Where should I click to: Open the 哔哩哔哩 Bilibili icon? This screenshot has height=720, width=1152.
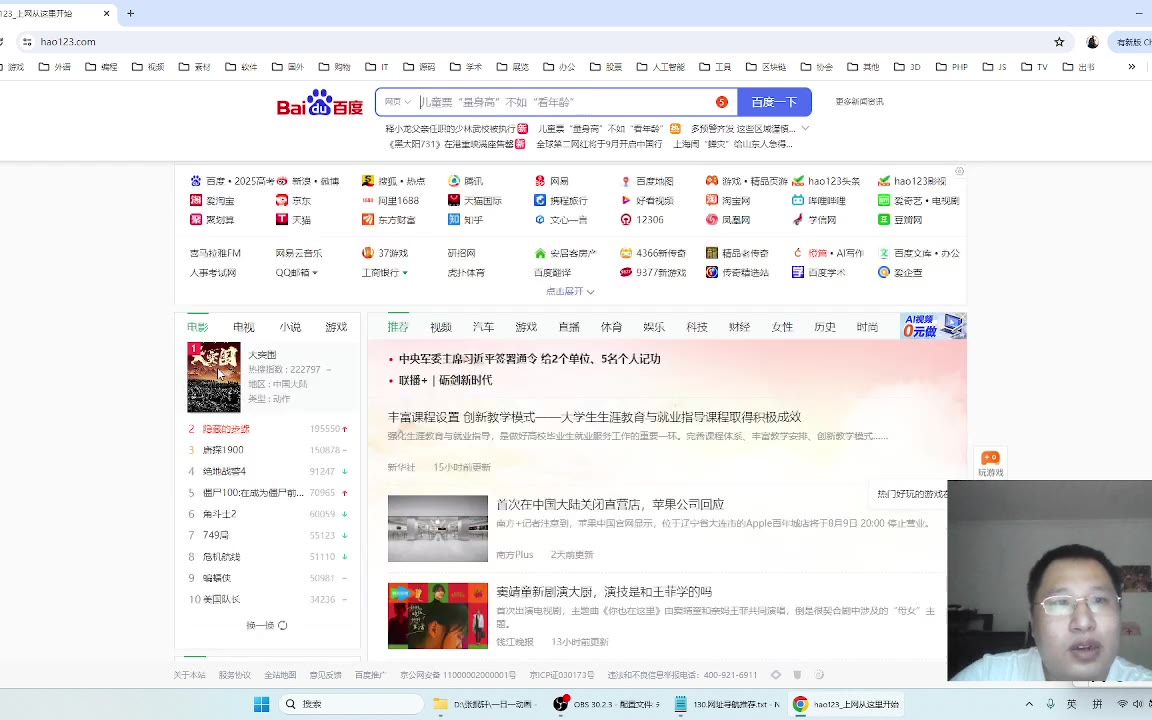[798, 200]
